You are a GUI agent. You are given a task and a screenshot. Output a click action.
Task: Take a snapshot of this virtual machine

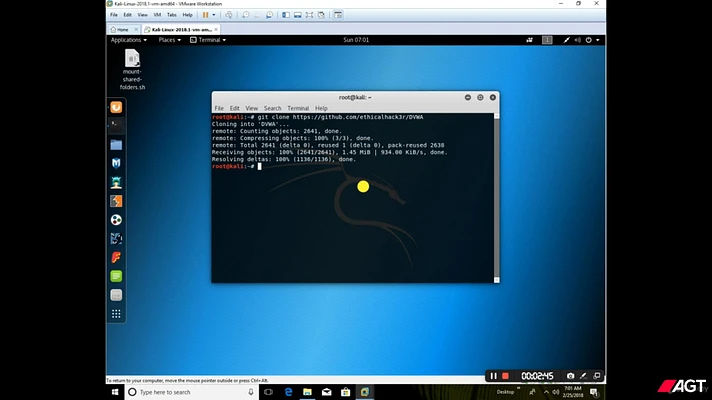point(246,15)
